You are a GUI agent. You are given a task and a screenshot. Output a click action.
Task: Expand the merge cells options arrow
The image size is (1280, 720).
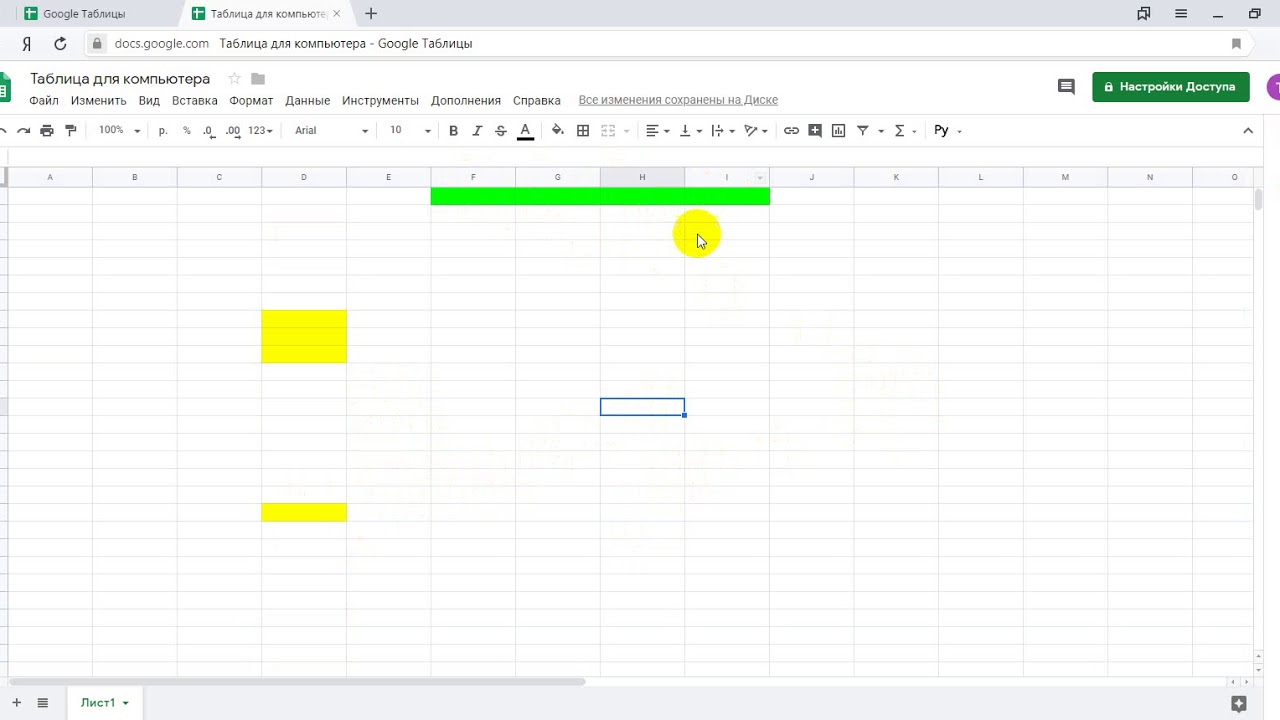pos(627,131)
